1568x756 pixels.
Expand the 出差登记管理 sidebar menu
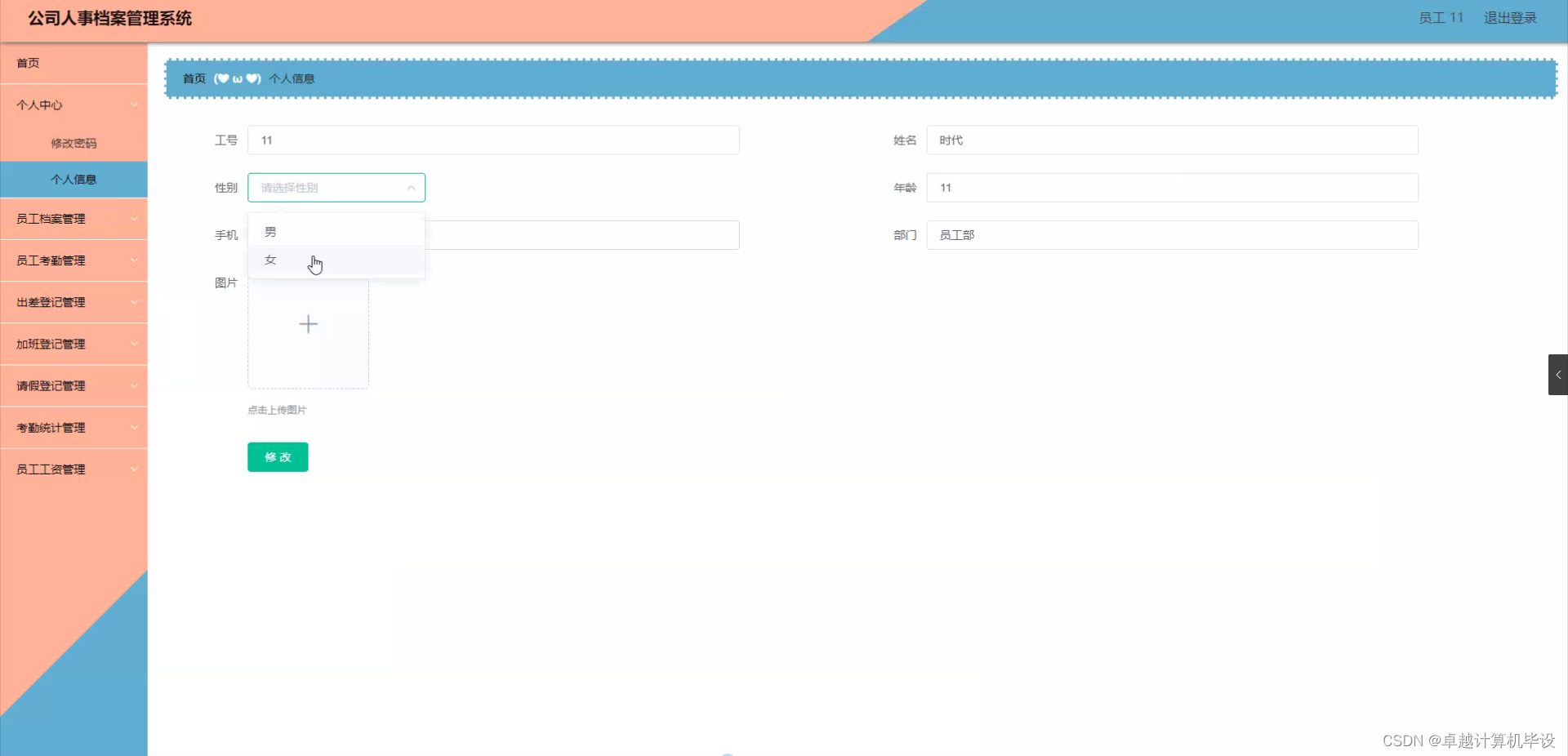click(x=73, y=301)
